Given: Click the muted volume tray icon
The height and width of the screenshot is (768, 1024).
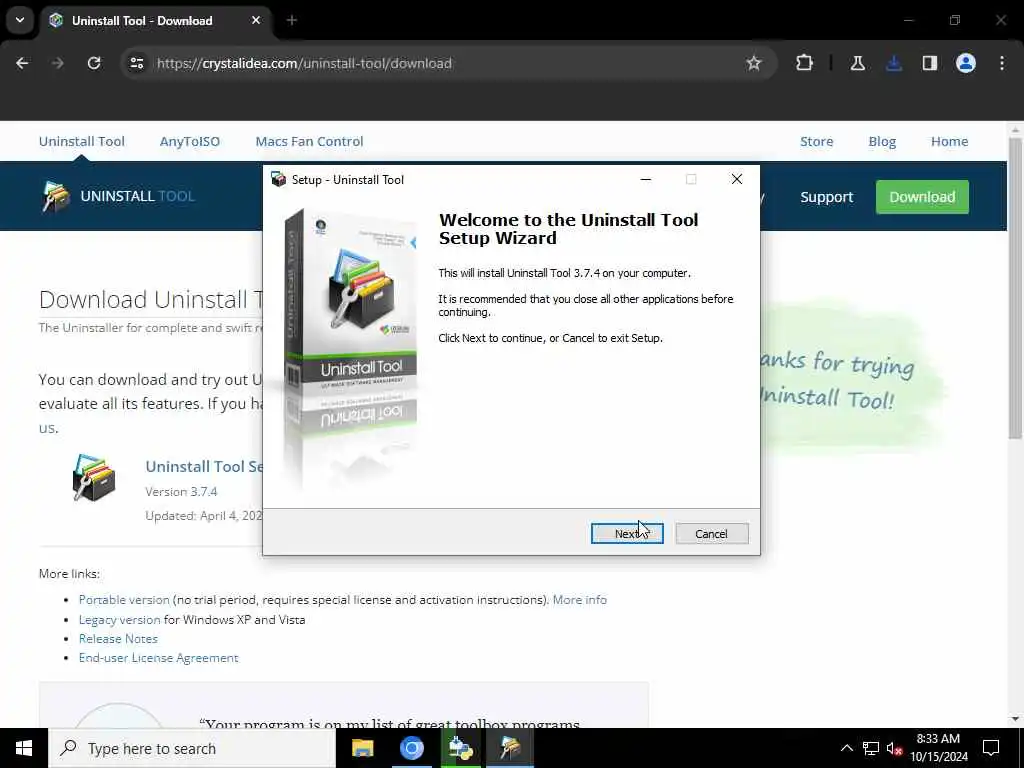Looking at the screenshot, I should pyautogui.click(x=894, y=748).
